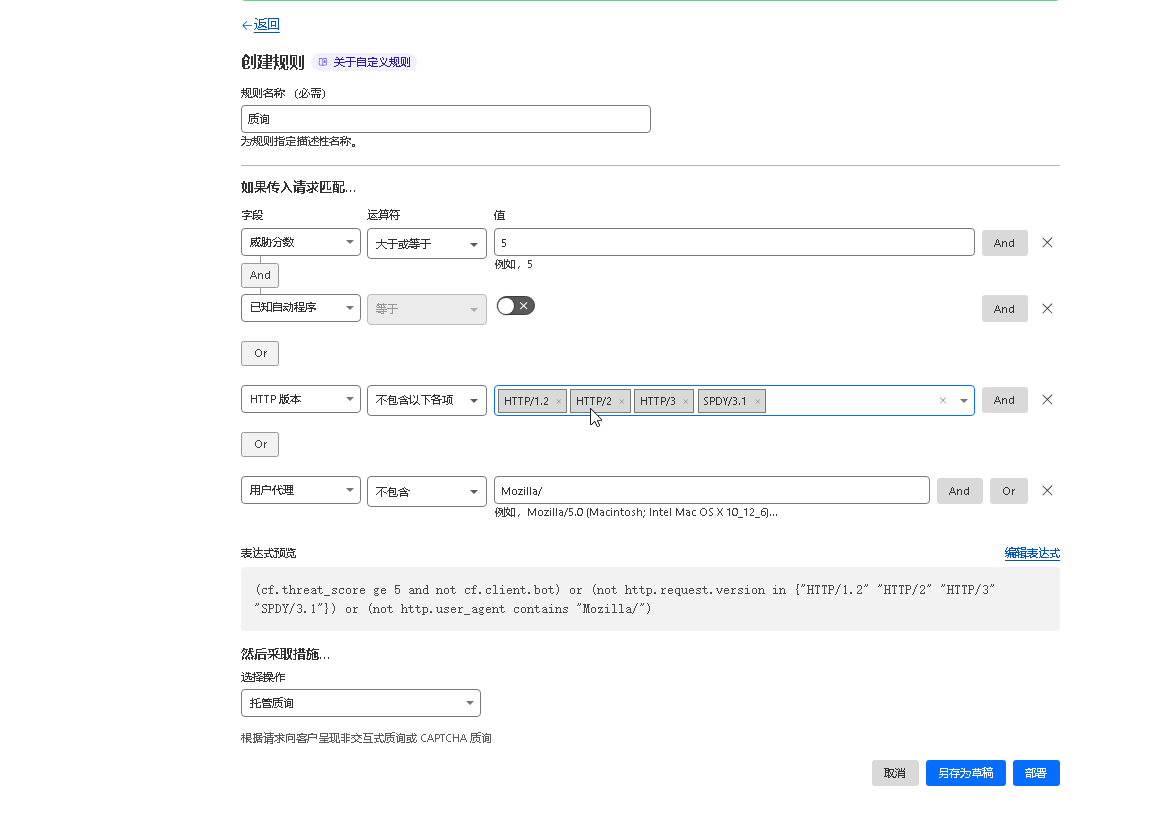1159x835 pixels.
Task: Open the 威胁分数 field dropdown
Action: [300, 242]
